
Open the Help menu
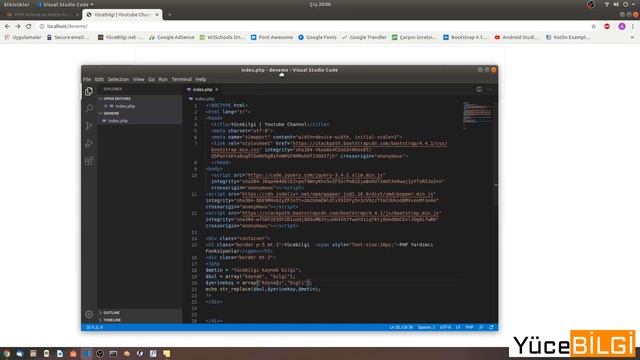click(x=201, y=79)
